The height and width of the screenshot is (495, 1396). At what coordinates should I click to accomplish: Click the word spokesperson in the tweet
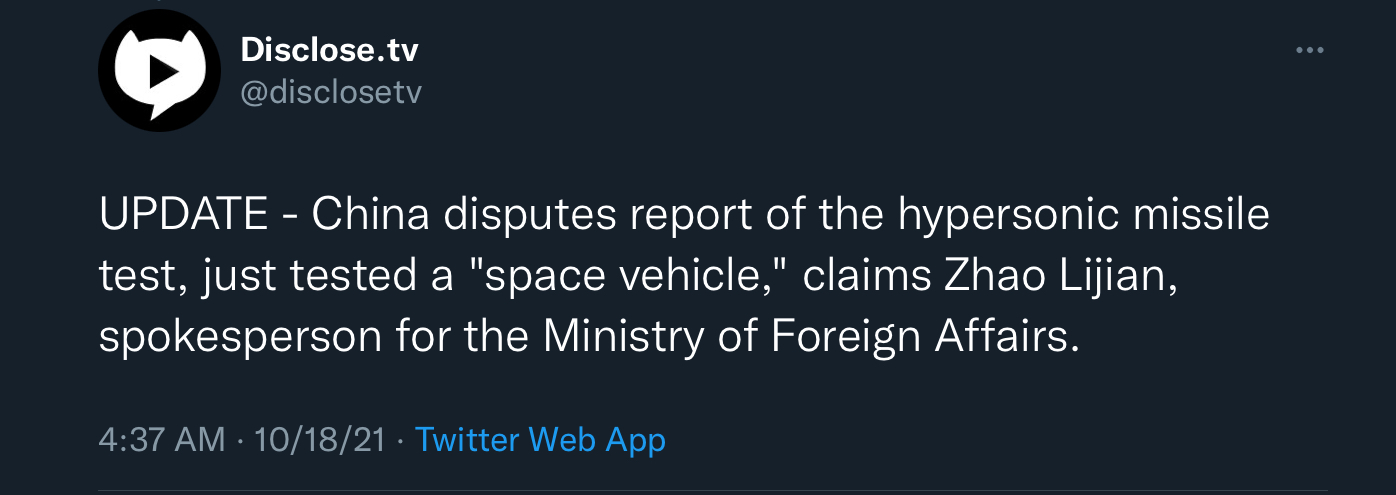click(x=240, y=337)
